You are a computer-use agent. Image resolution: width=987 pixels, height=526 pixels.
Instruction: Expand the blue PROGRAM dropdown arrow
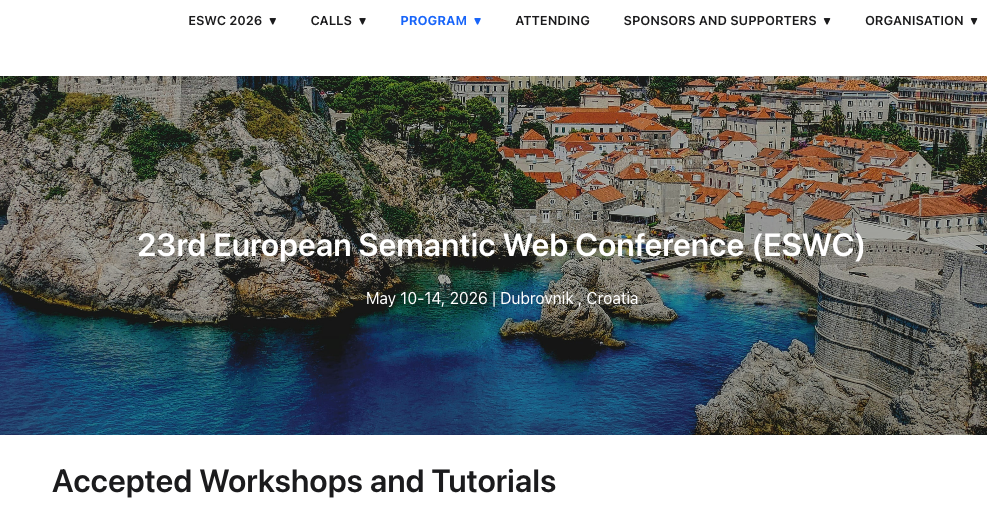[478, 21]
